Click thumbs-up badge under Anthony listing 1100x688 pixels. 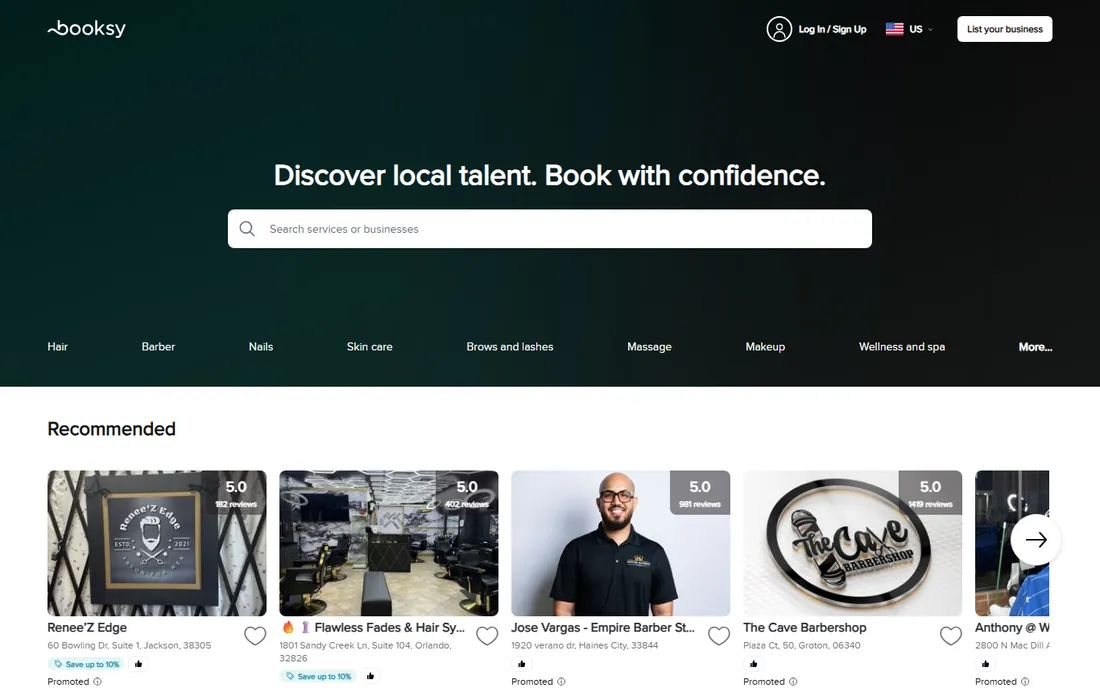pos(985,663)
